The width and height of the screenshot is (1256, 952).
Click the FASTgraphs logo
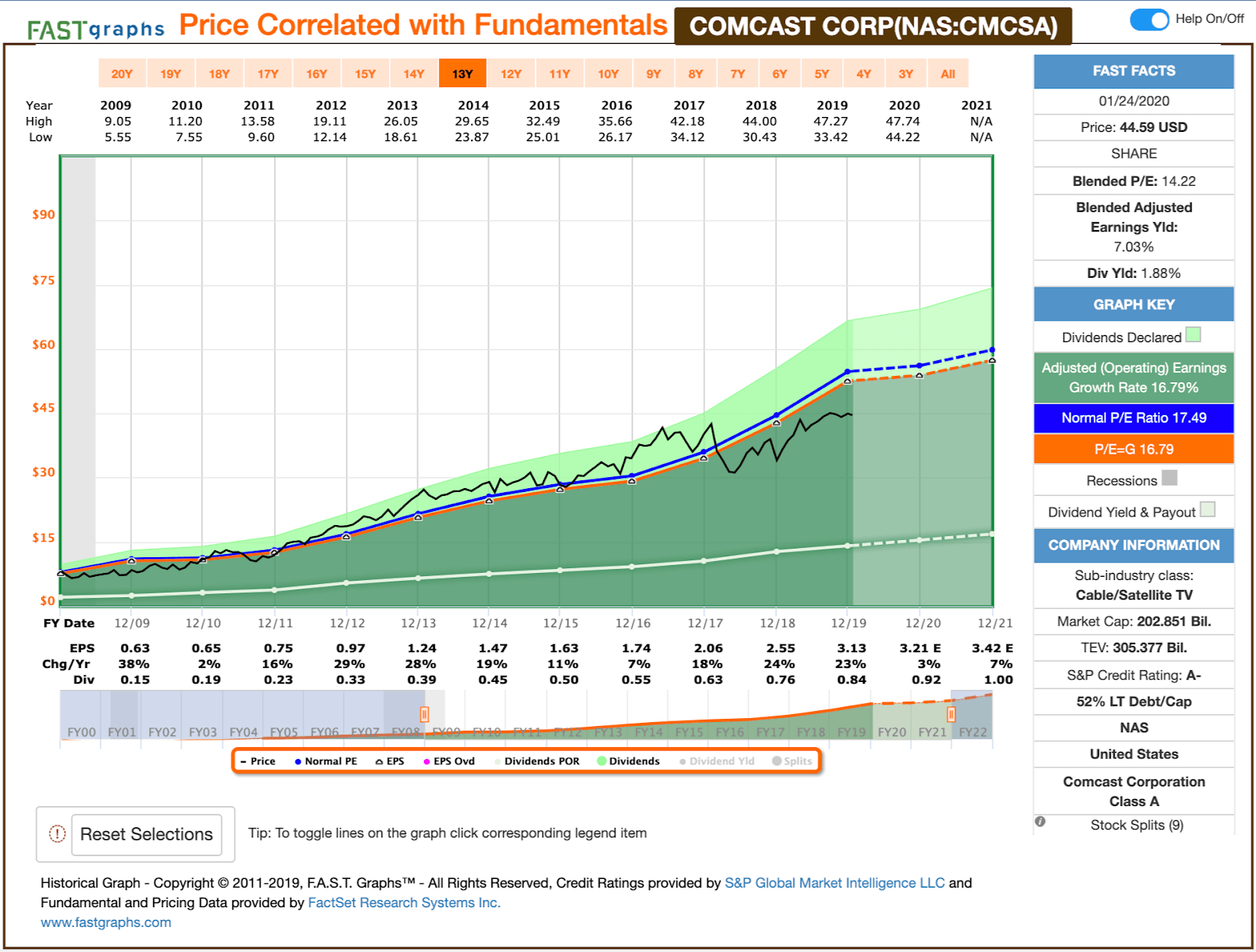coord(96,29)
